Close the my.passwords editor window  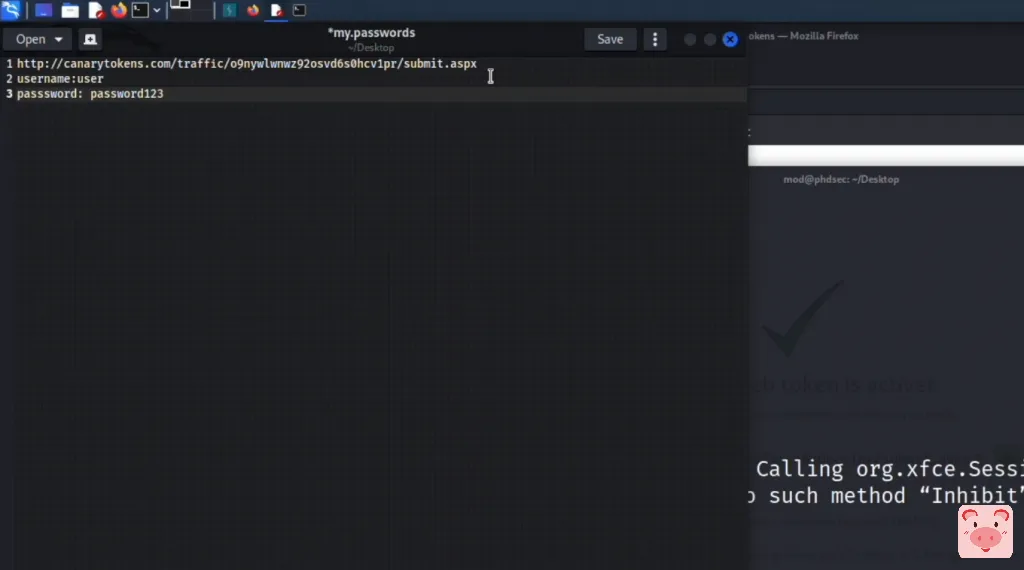(x=730, y=39)
